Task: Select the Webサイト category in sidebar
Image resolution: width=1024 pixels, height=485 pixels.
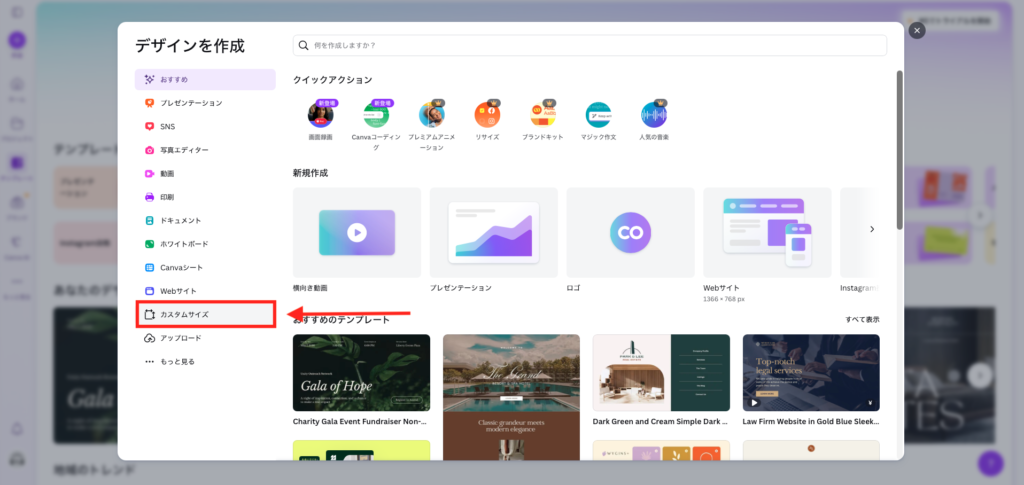Action: pyautogui.click(x=205, y=291)
